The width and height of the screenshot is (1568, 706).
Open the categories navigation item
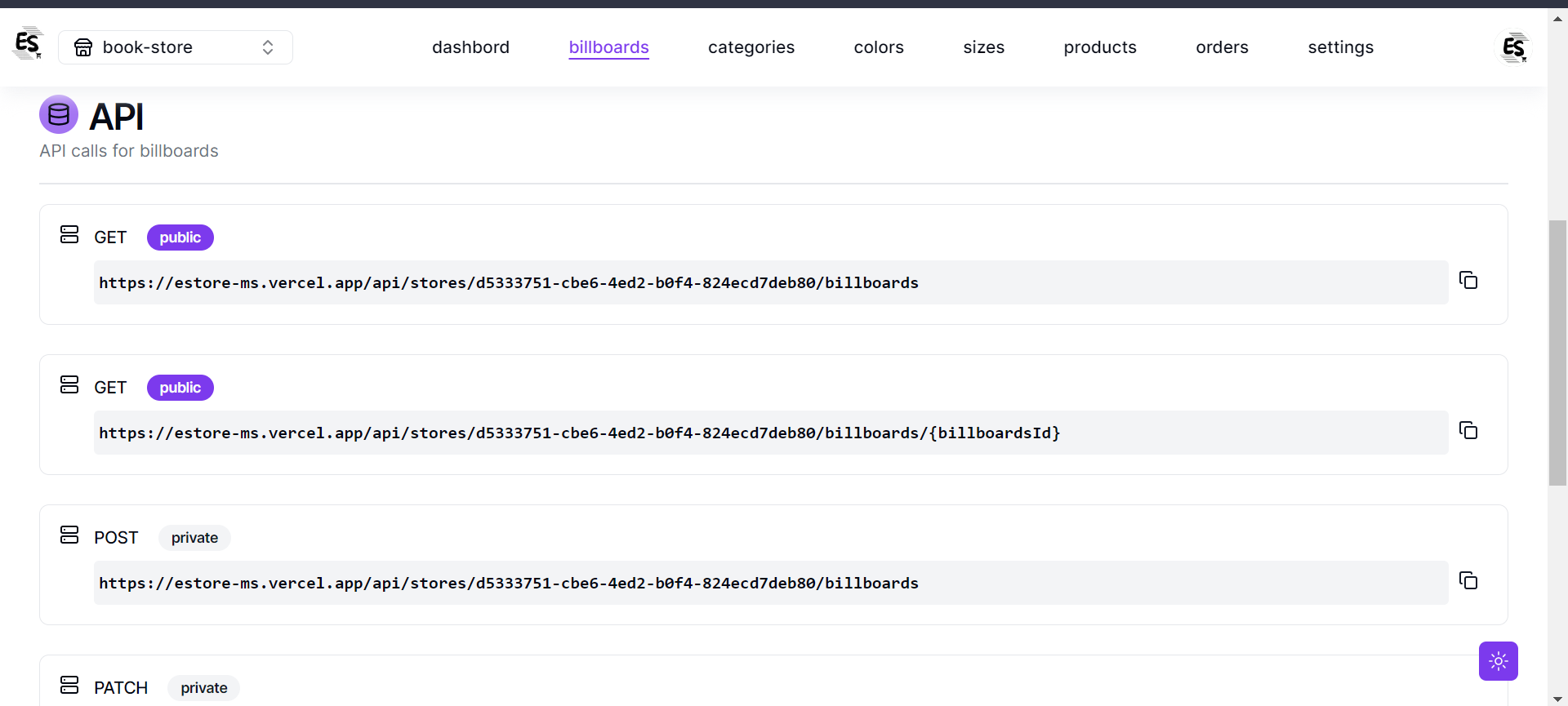(x=751, y=47)
